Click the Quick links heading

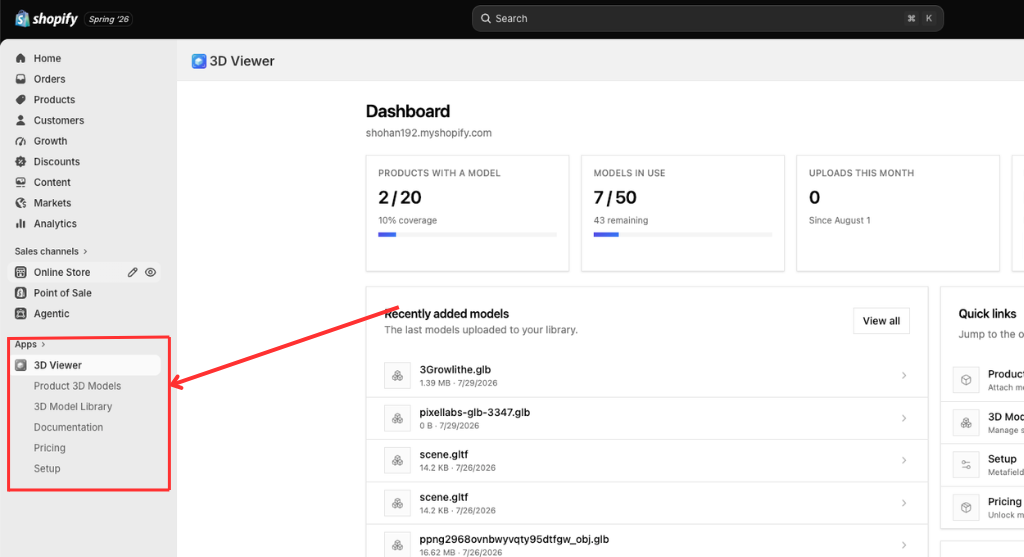tap(987, 313)
